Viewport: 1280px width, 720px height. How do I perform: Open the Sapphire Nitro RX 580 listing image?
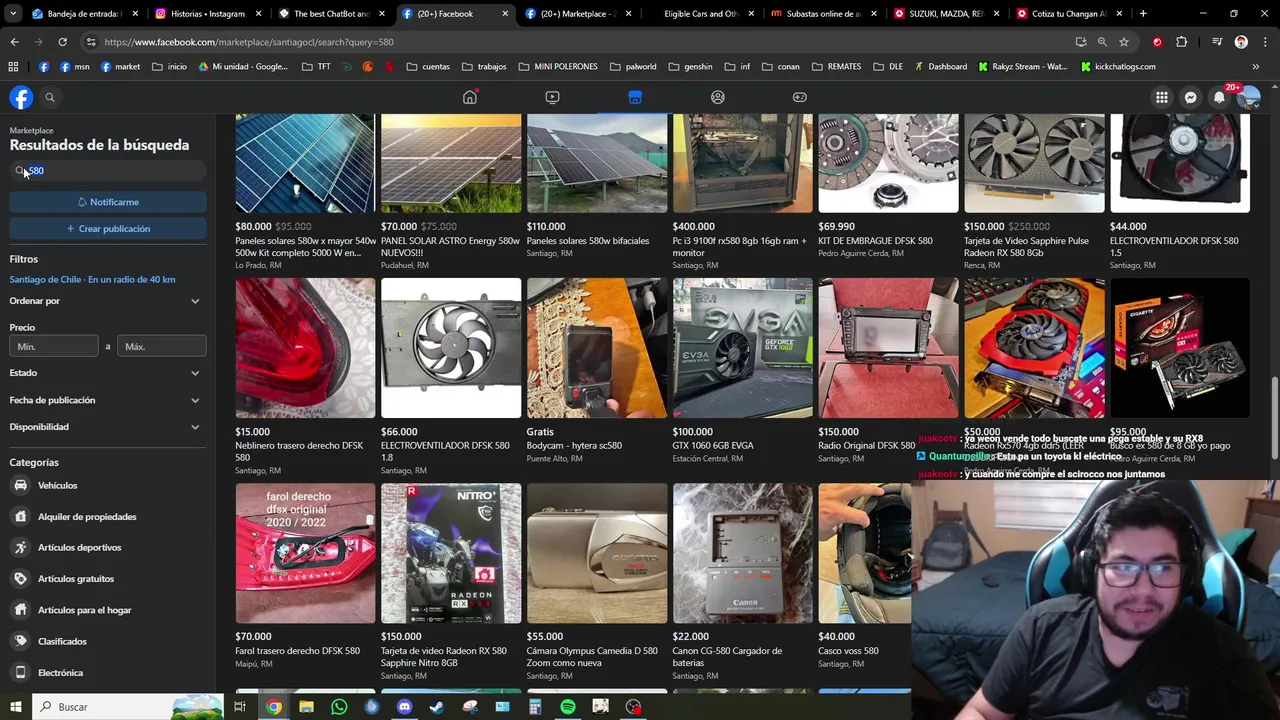(x=451, y=553)
